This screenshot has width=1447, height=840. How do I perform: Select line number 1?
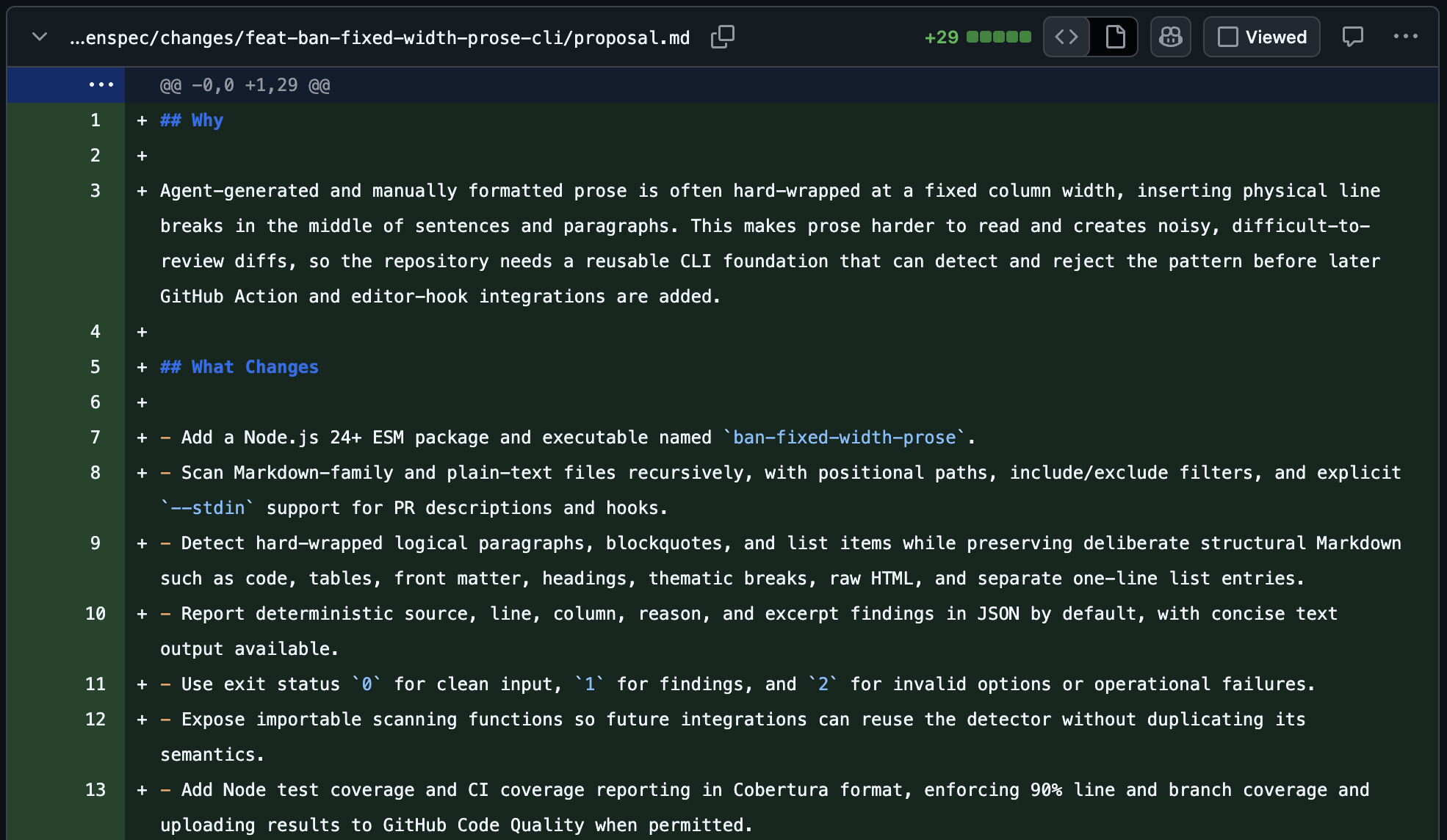[x=95, y=120]
